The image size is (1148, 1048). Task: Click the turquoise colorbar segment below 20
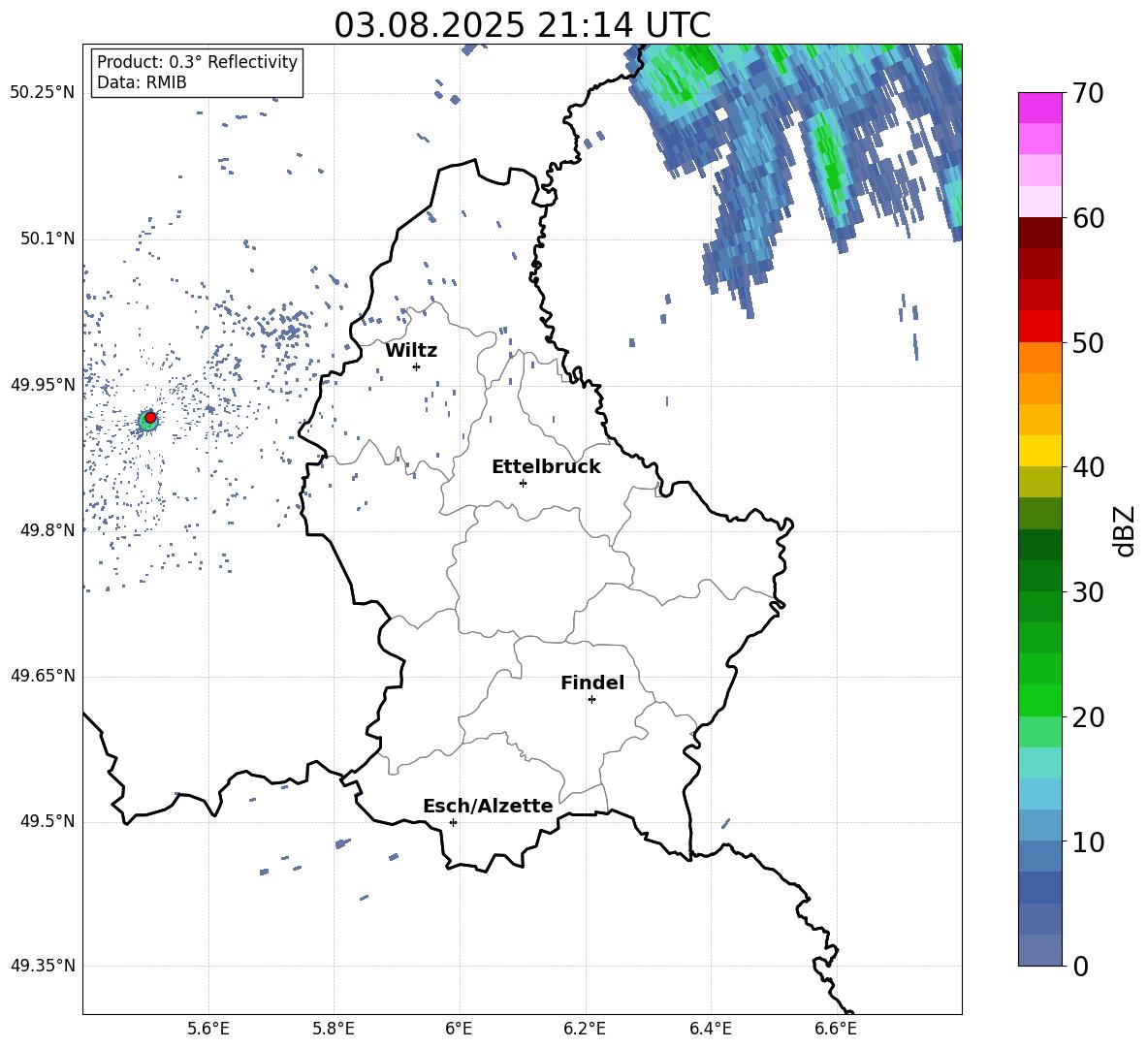click(x=1039, y=763)
